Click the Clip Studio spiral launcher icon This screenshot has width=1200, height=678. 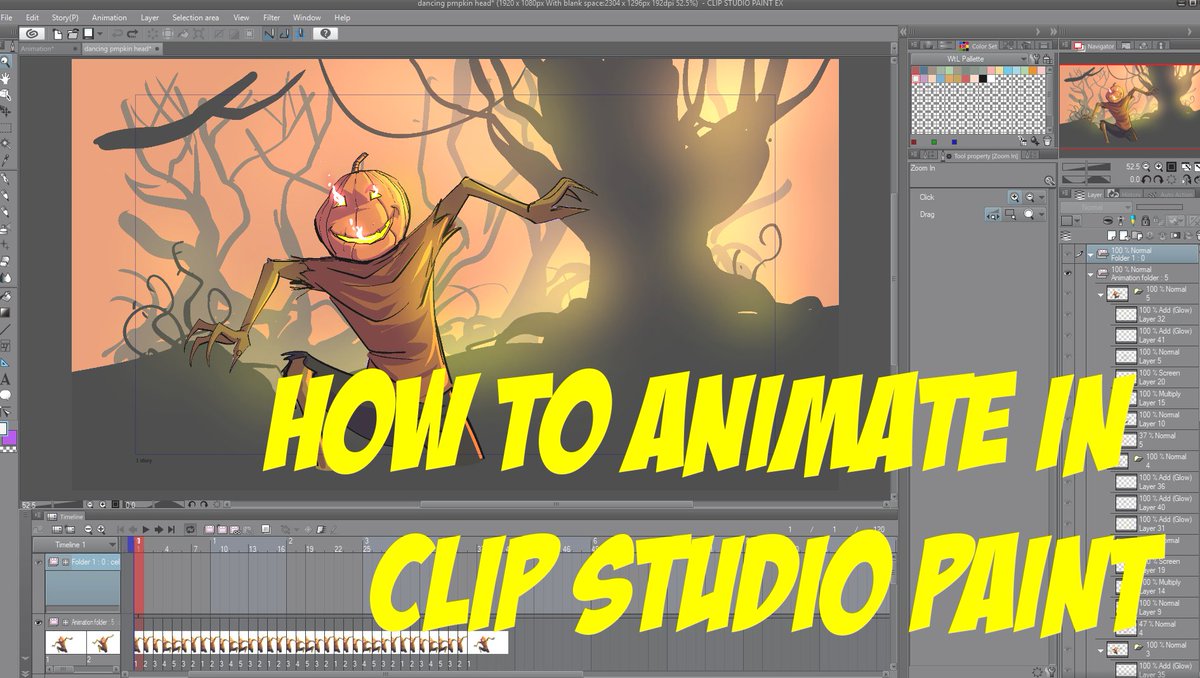tap(32, 33)
